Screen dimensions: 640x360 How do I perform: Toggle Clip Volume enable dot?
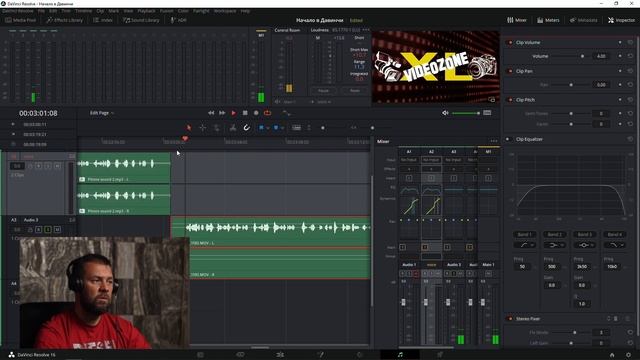(x=510, y=42)
